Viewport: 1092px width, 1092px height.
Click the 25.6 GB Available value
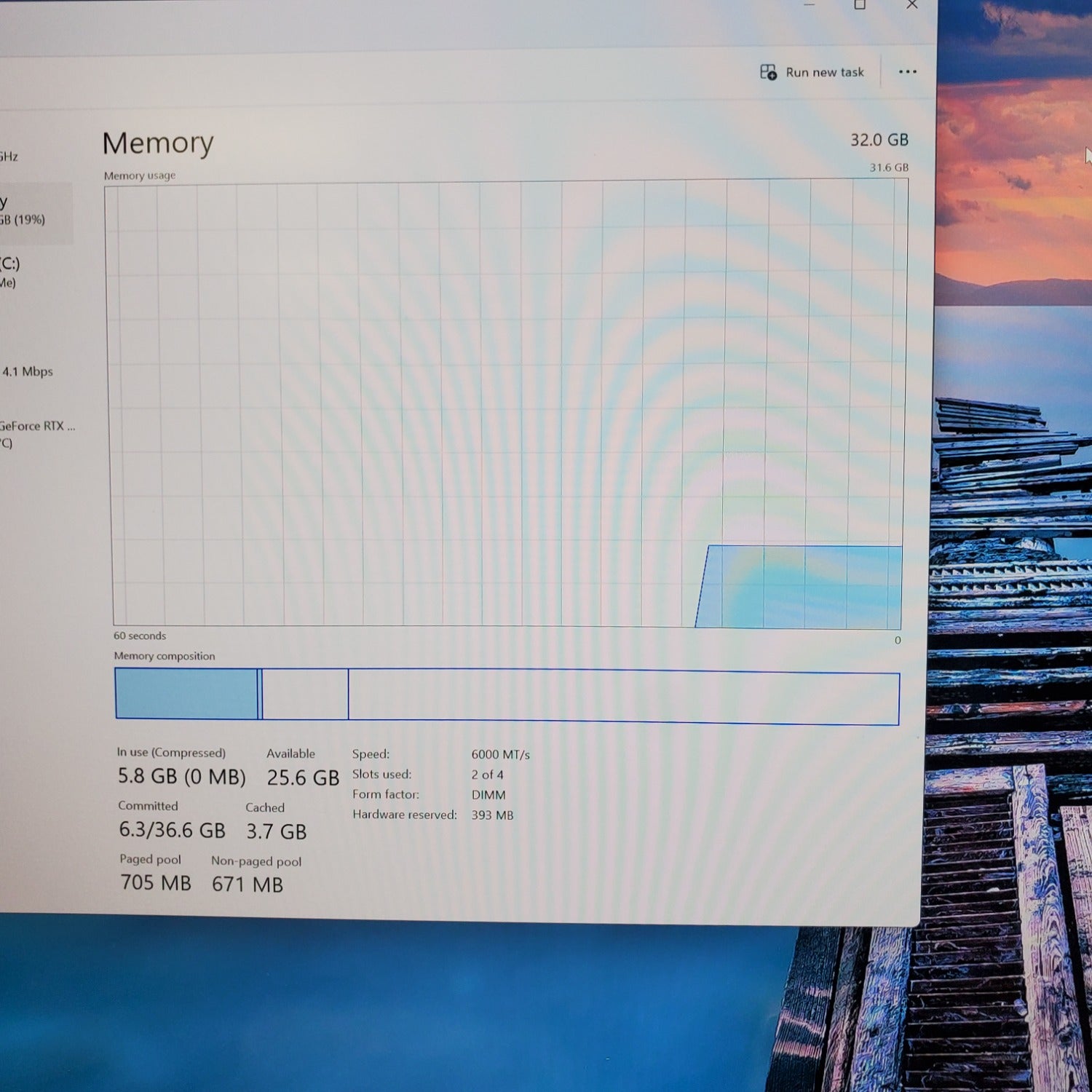click(303, 778)
